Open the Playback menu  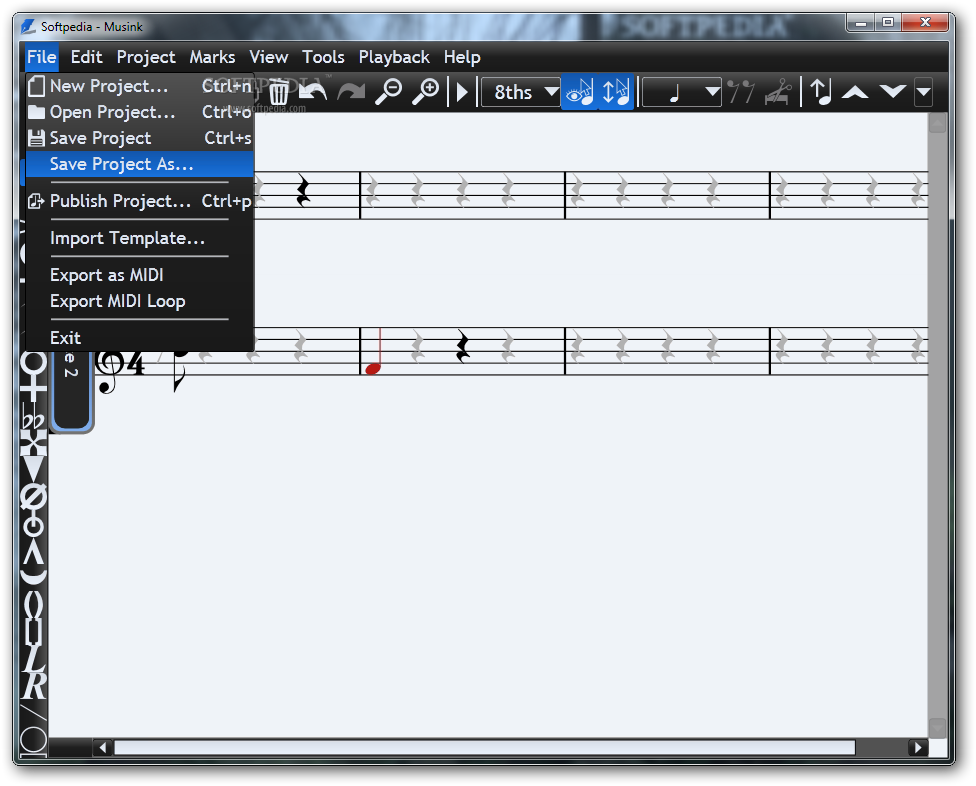(394, 57)
